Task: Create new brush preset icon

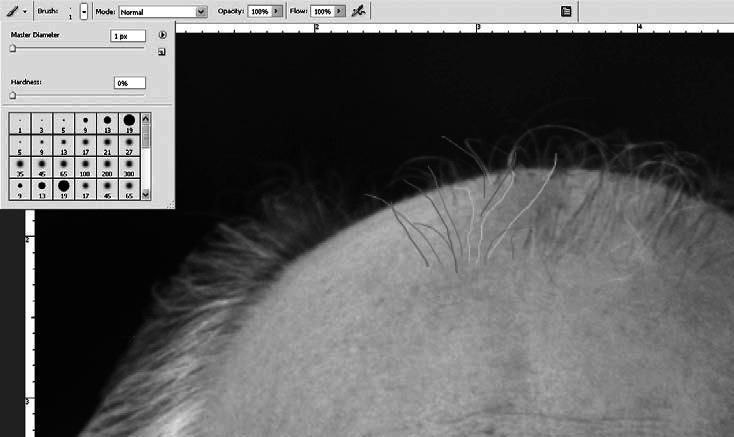Action: coord(162,52)
